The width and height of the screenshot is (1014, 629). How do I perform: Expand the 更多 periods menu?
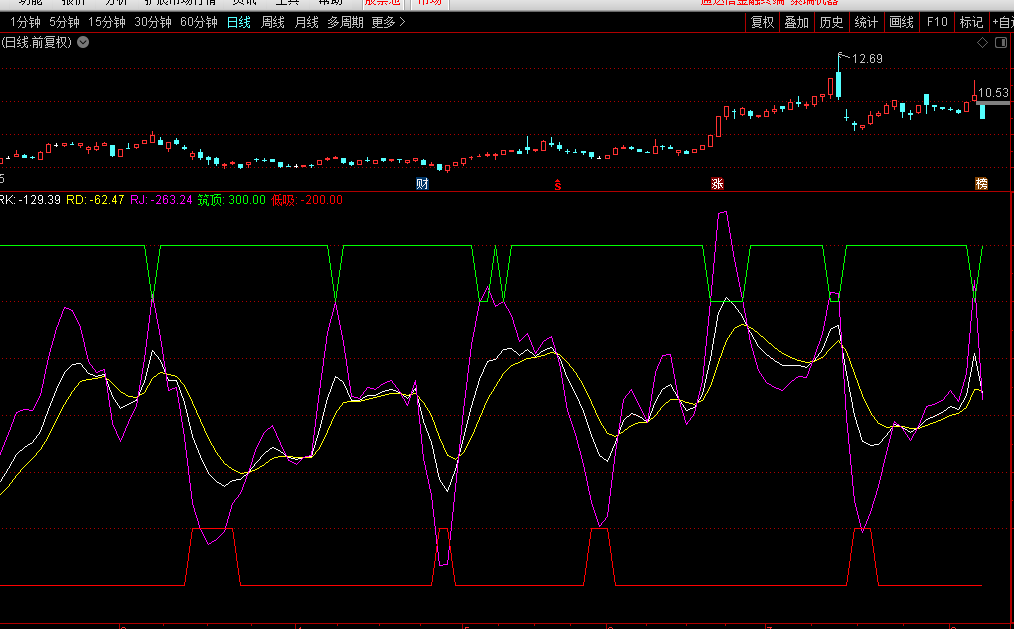click(388, 22)
